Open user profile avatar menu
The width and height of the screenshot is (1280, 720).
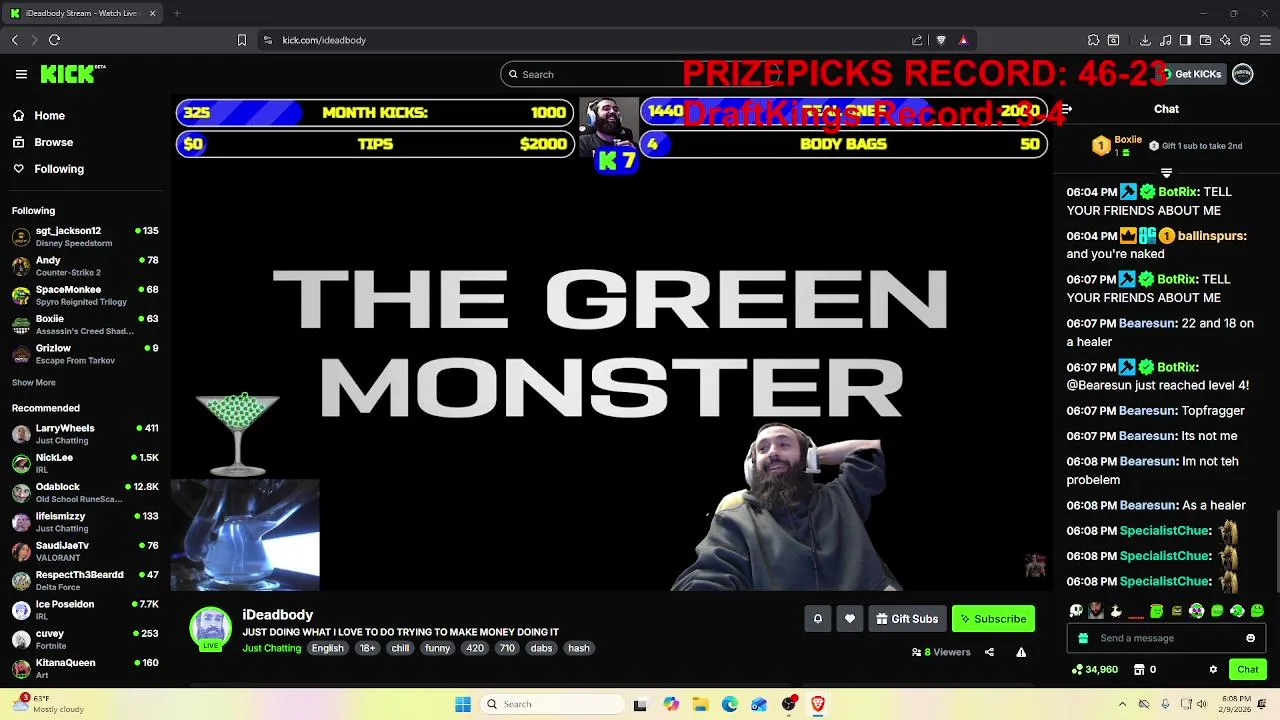pyautogui.click(x=1243, y=74)
